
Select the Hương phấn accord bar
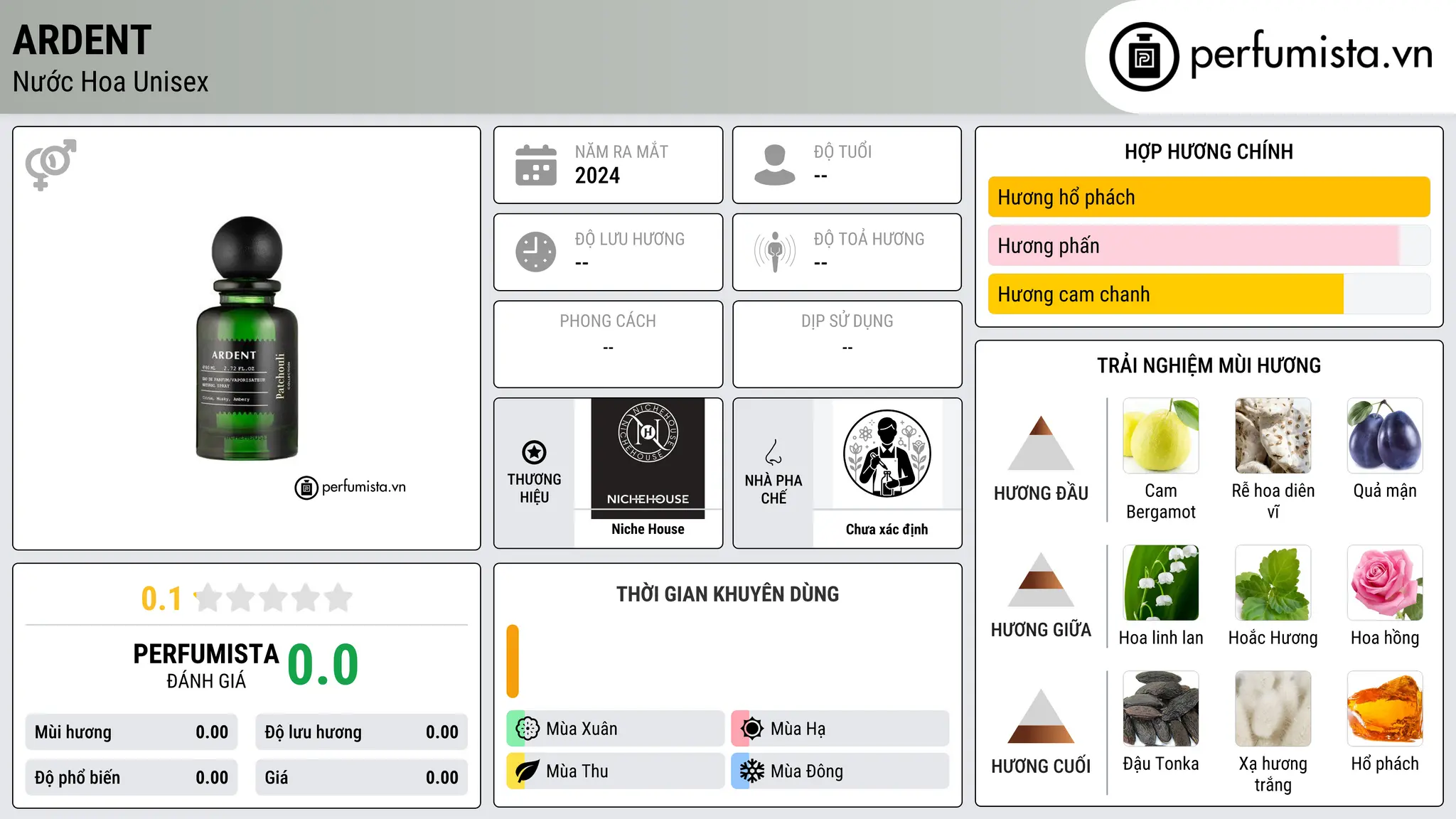tap(1209, 245)
